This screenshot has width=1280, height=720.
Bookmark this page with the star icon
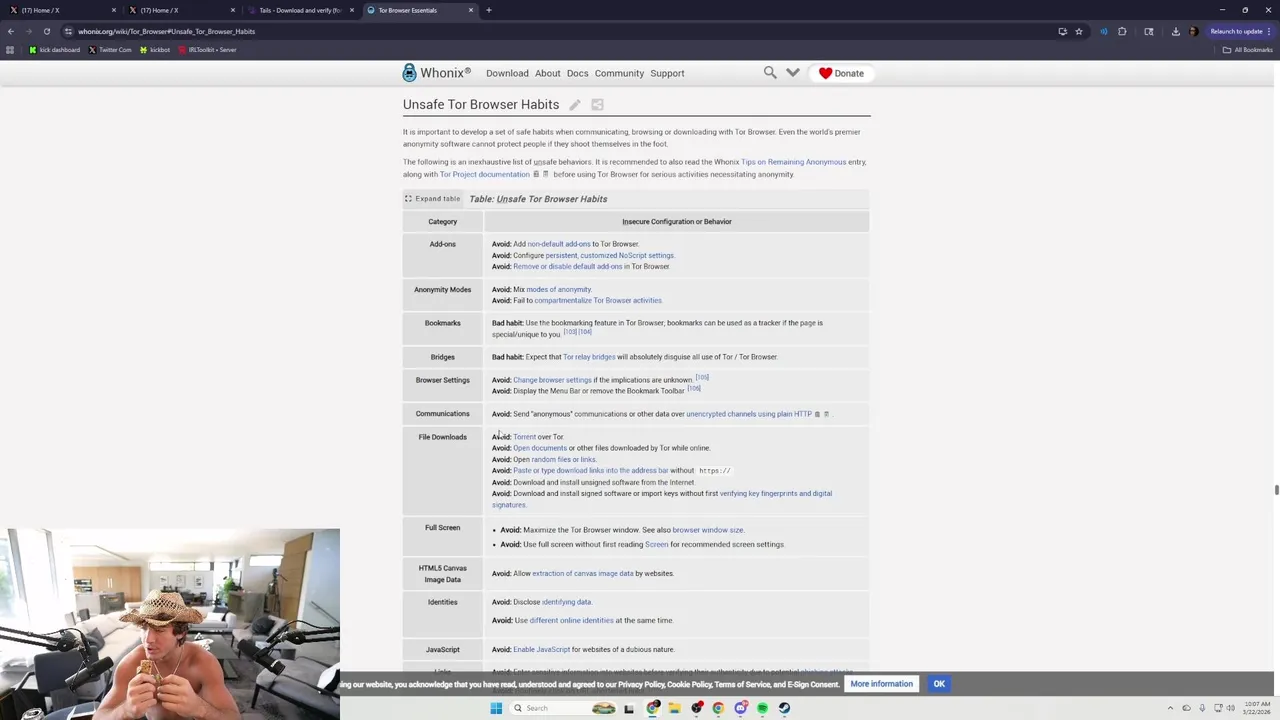tap(1079, 31)
